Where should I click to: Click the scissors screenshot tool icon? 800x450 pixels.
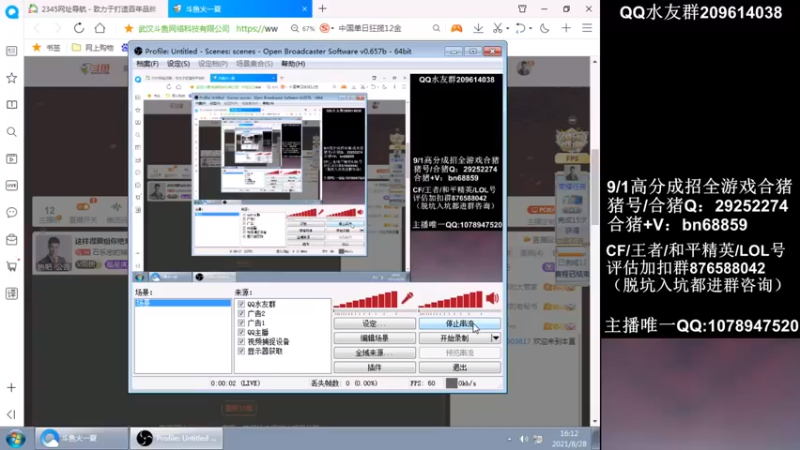pos(497,29)
